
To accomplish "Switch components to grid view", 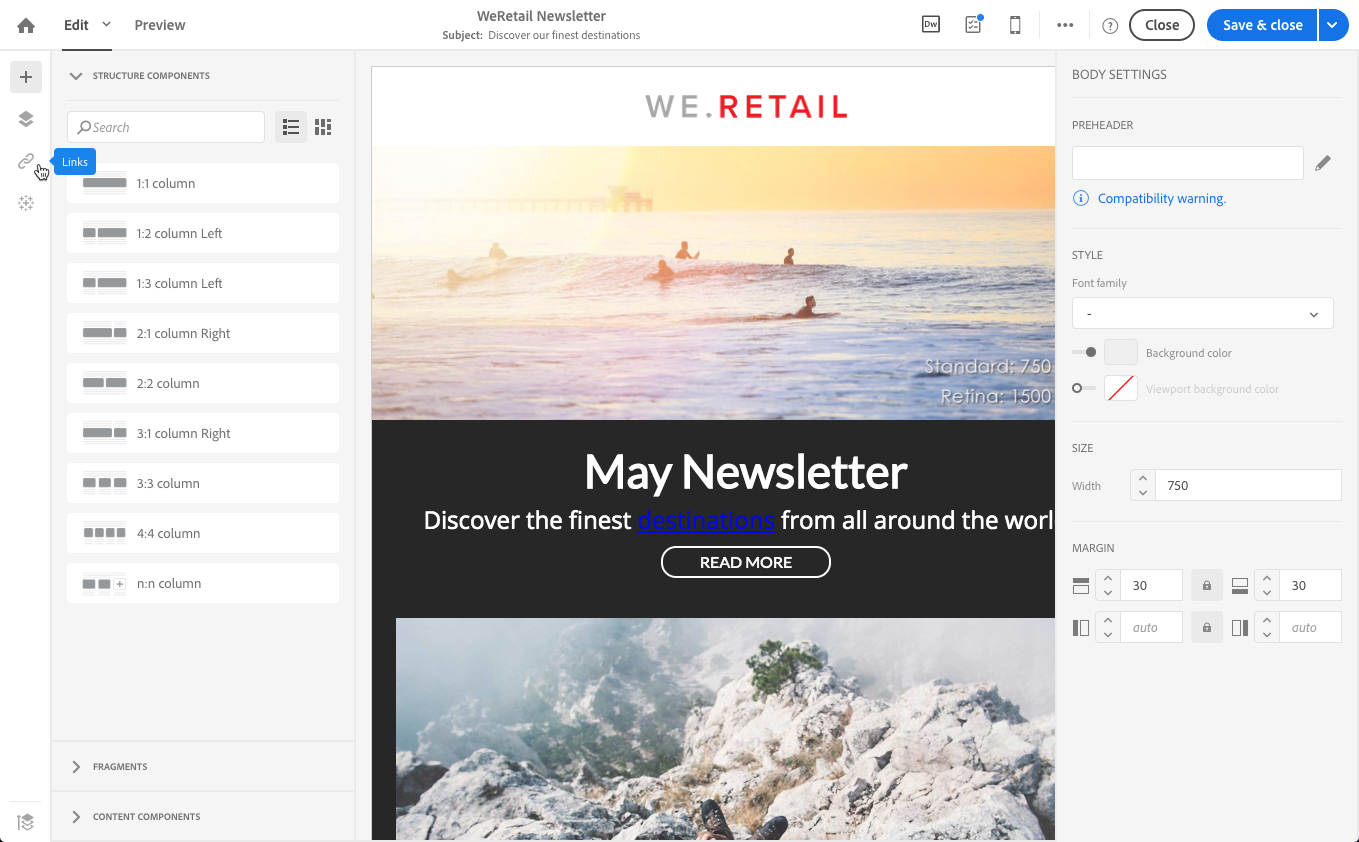I will [322, 127].
